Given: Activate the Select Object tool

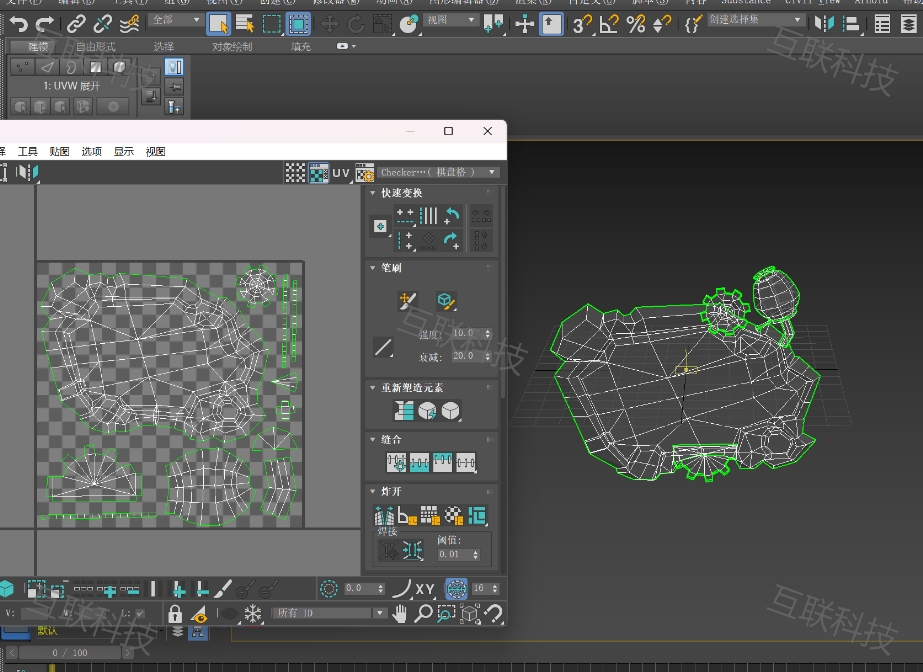Looking at the screenshot, I should [218, 24].
